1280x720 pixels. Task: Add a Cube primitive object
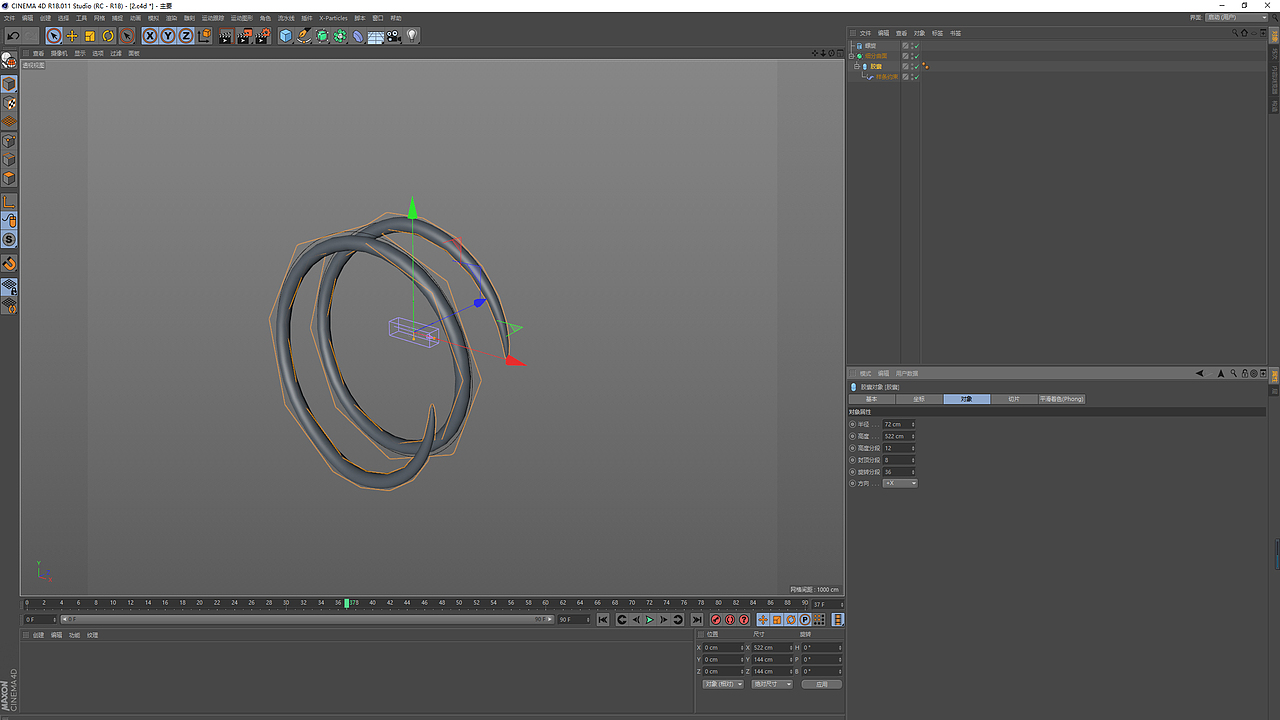tap(286, 36)
